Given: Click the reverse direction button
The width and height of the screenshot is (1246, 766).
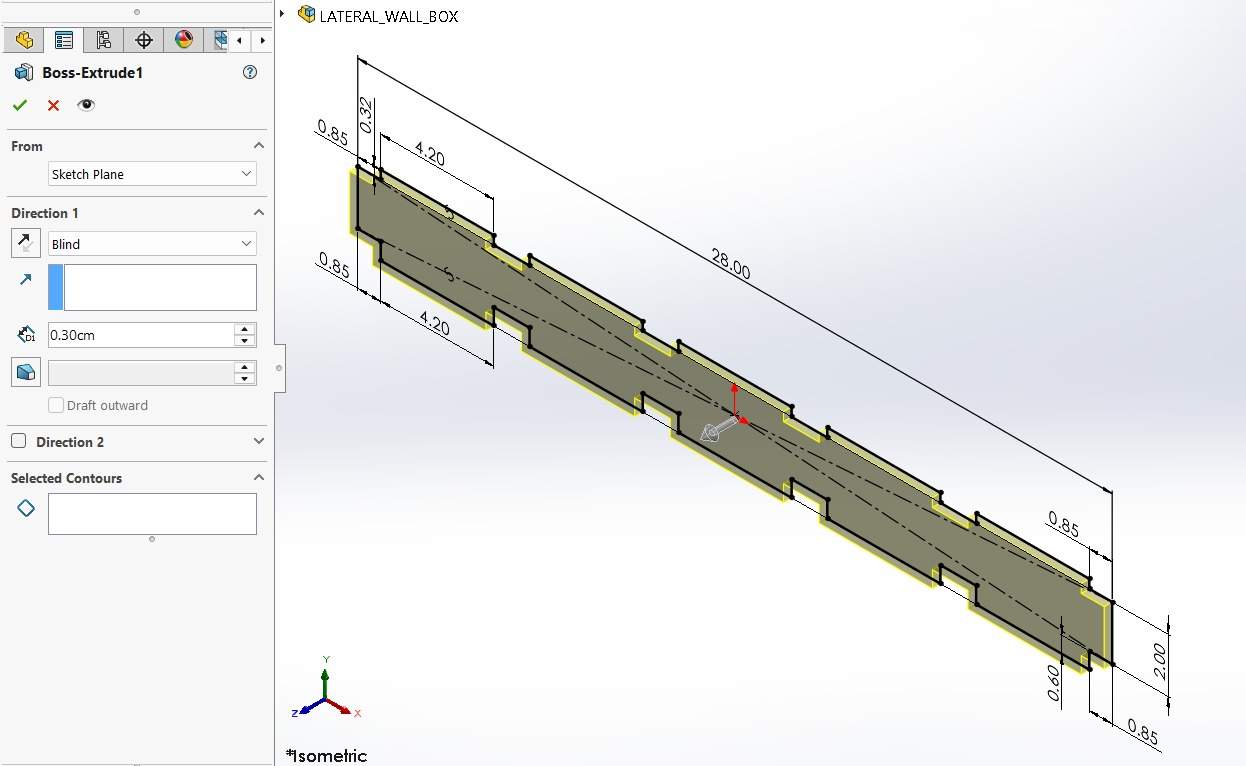Looking at the screenshot, I should click(x=26, y=243).
